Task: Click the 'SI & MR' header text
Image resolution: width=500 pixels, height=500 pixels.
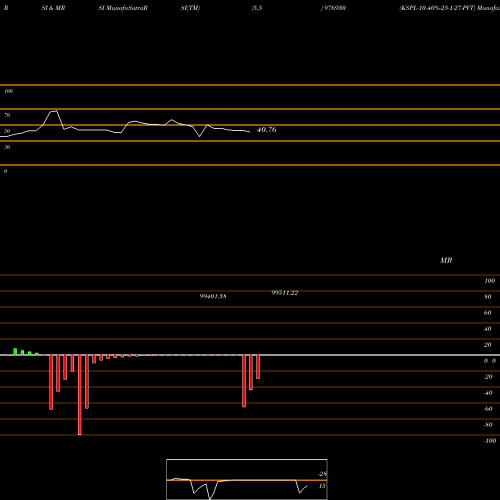Action: 53,8
